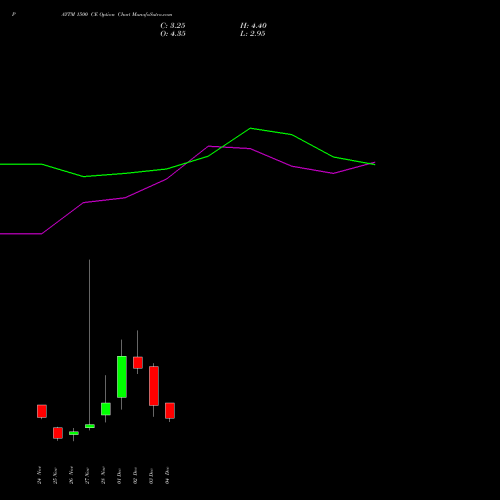This screenshot has width=500, height=500.
Task: Click the high value 'H: 4.40'
Action: [253, 26]
